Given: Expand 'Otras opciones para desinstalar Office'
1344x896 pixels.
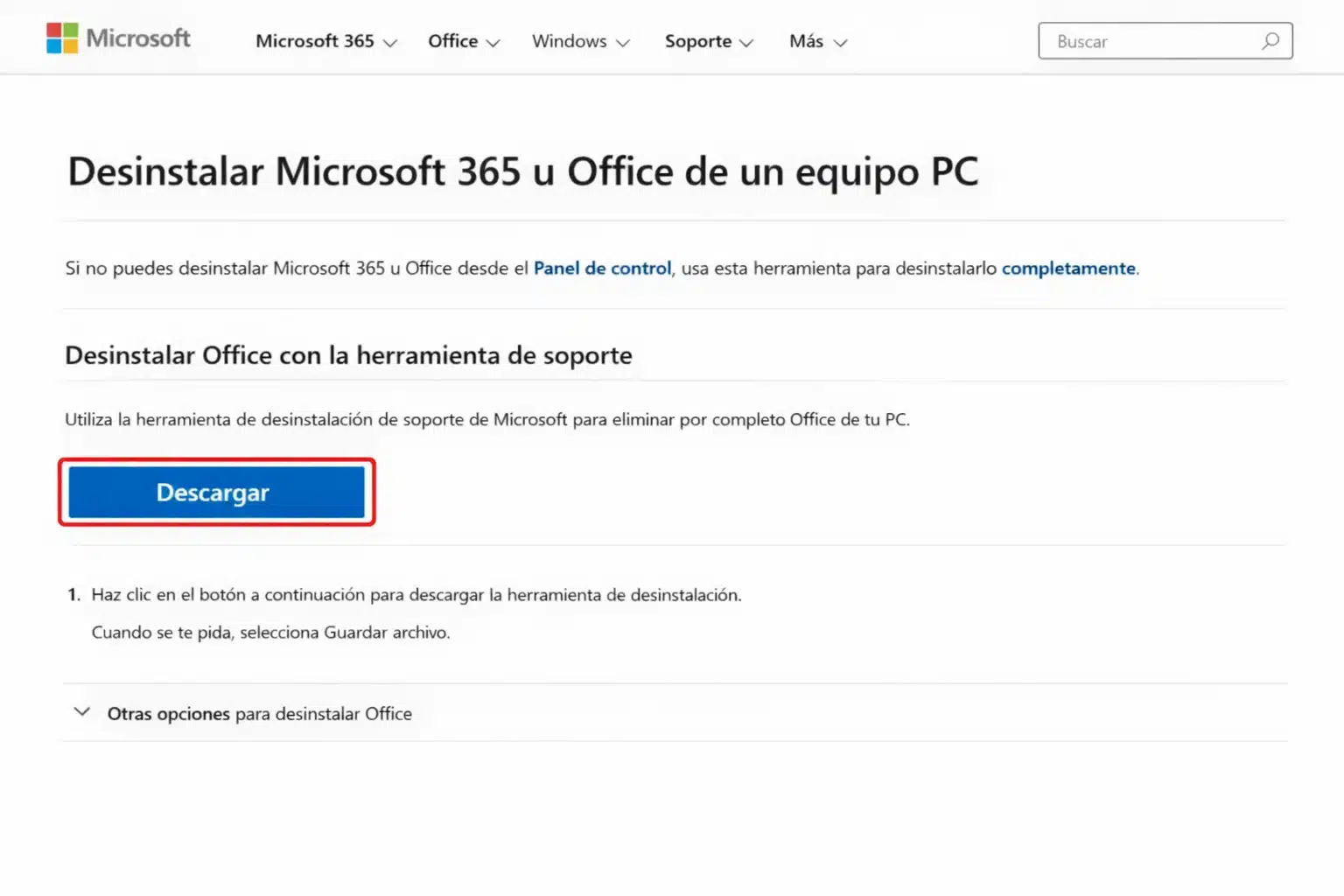Looking at the screenshot, I should pos(259,713).
